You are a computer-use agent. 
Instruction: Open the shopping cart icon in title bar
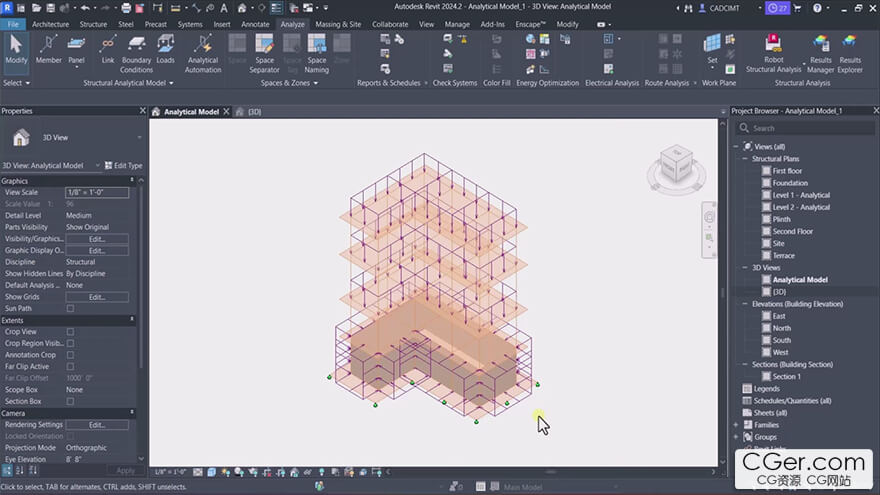798,8
